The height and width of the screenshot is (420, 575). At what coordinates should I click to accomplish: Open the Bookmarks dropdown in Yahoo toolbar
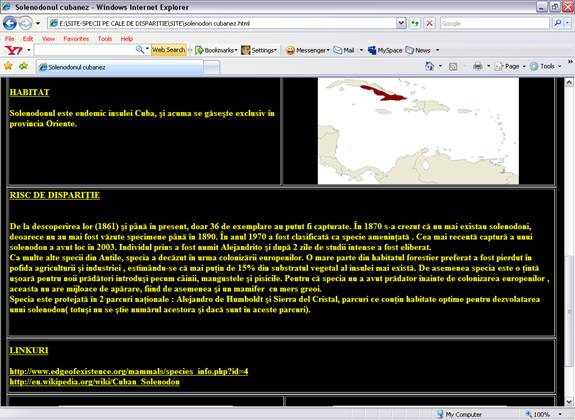[x=216, y=50]
